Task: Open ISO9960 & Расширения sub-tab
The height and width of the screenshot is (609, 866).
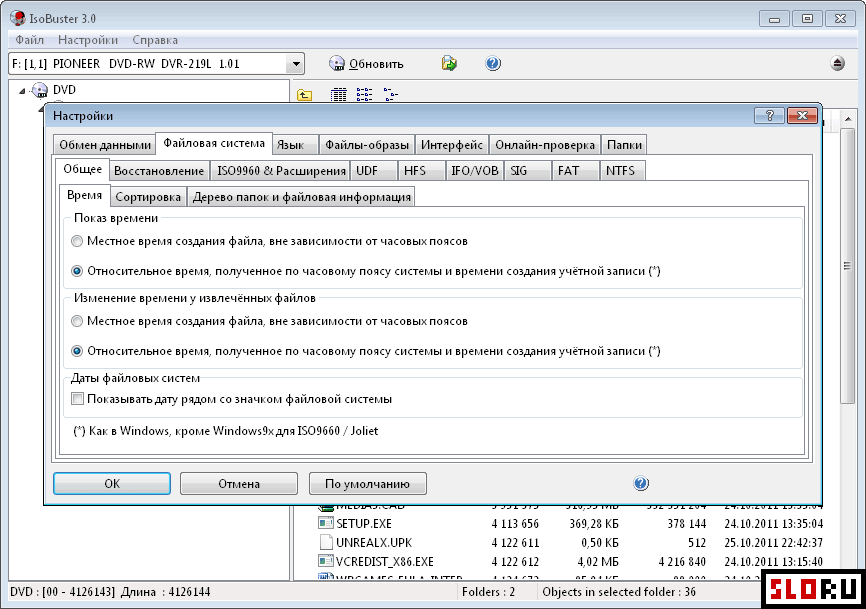Action: [x=281, y=171]
